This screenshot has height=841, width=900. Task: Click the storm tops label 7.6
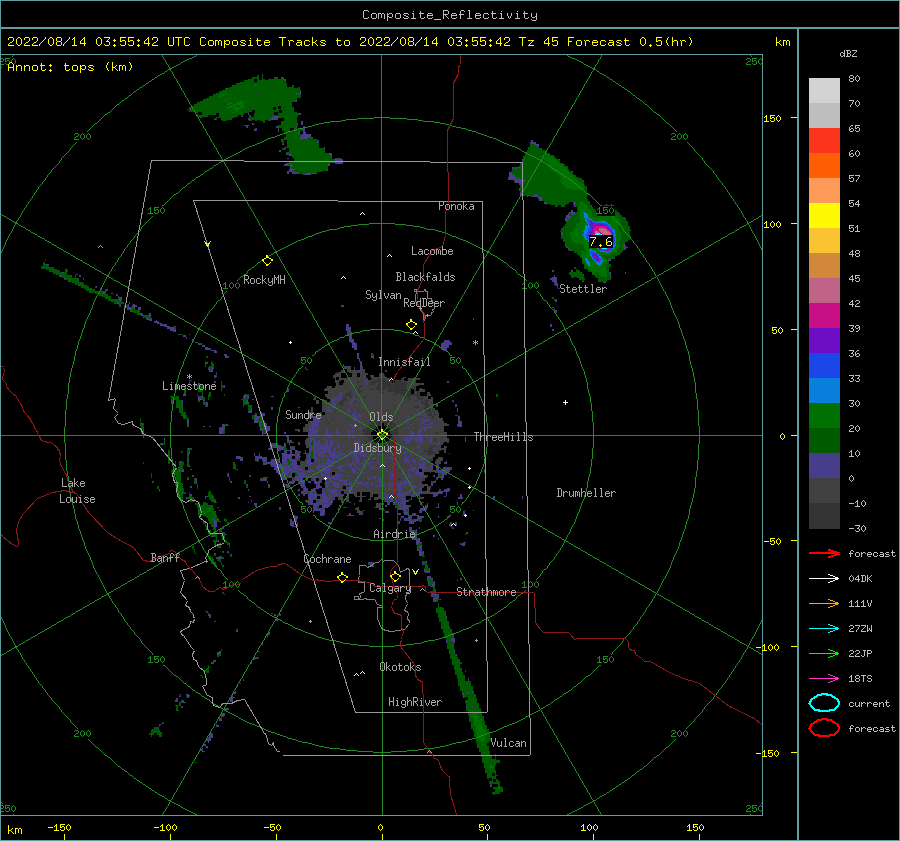point(601,242)
